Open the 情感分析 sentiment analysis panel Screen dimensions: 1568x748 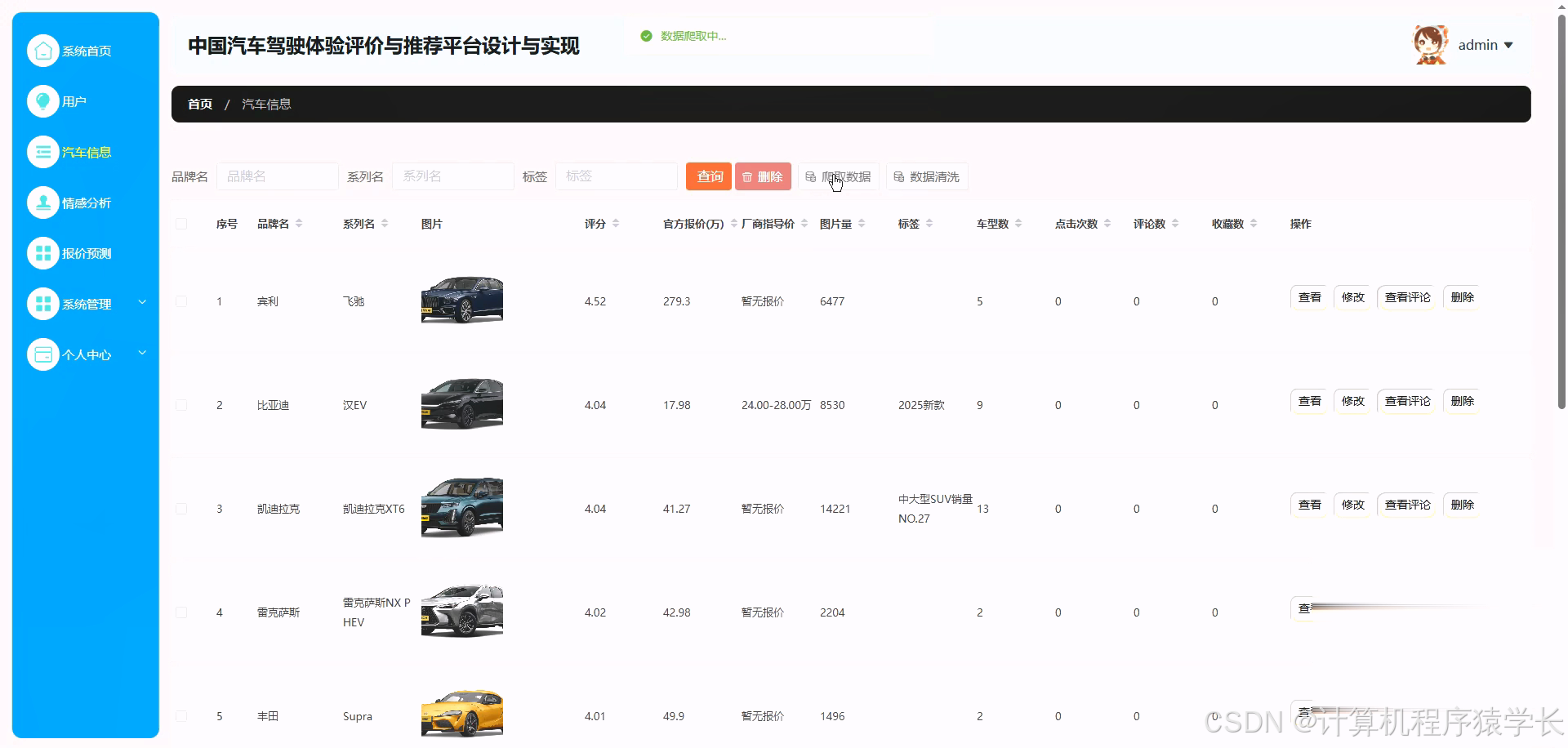[x=43, y=203]
